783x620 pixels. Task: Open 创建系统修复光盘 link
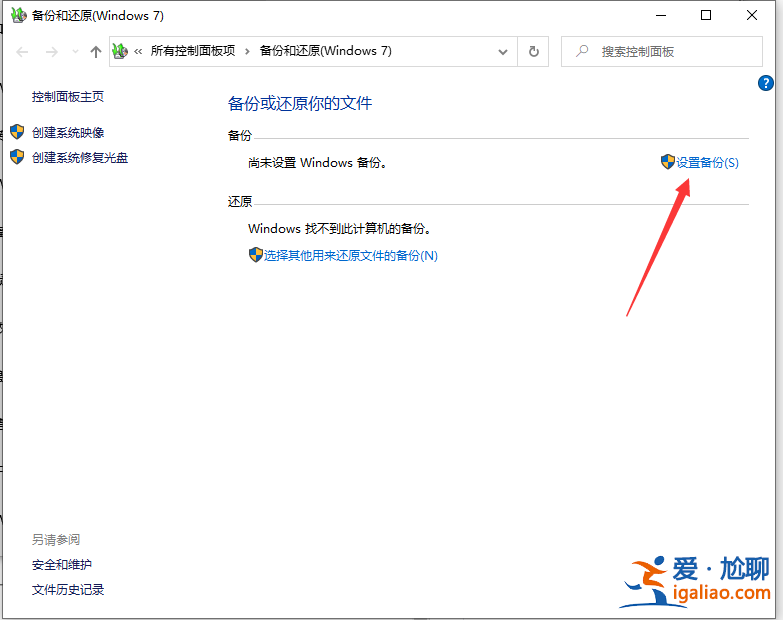(x=80, y=157)
